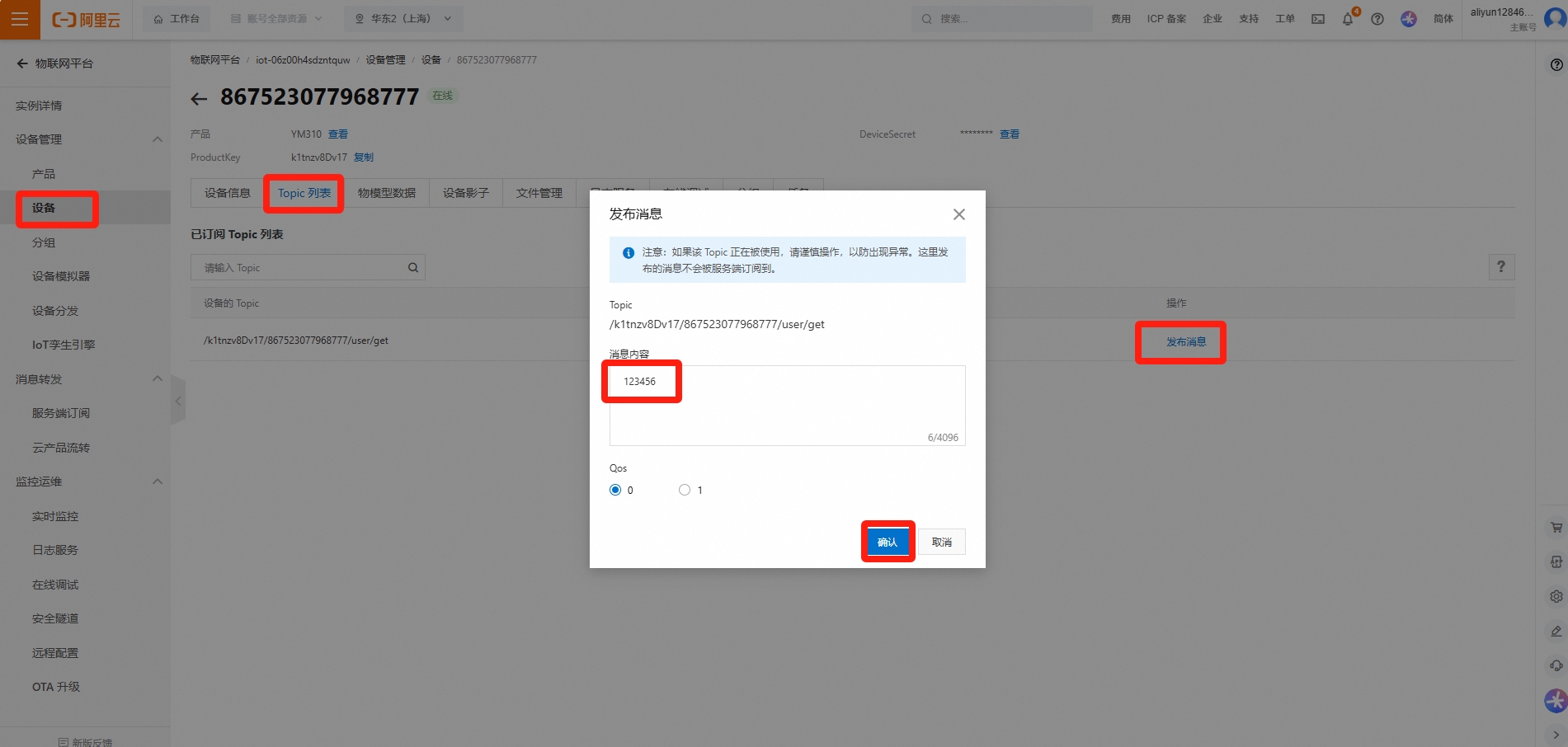Click the help question-mark icon in header
The height and width of the screenshot is (747, 1568).
pos(1377,19)
